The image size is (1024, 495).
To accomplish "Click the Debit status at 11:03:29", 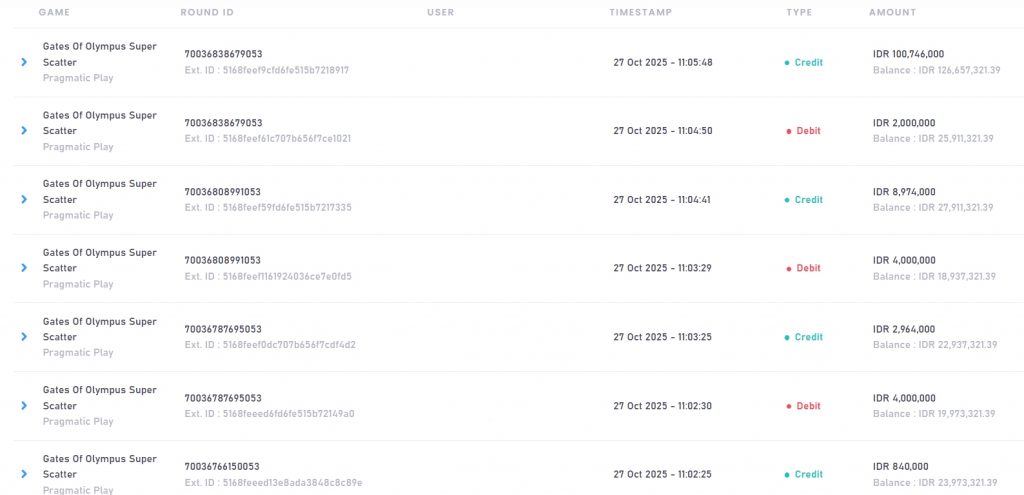I will click(807, 268).
